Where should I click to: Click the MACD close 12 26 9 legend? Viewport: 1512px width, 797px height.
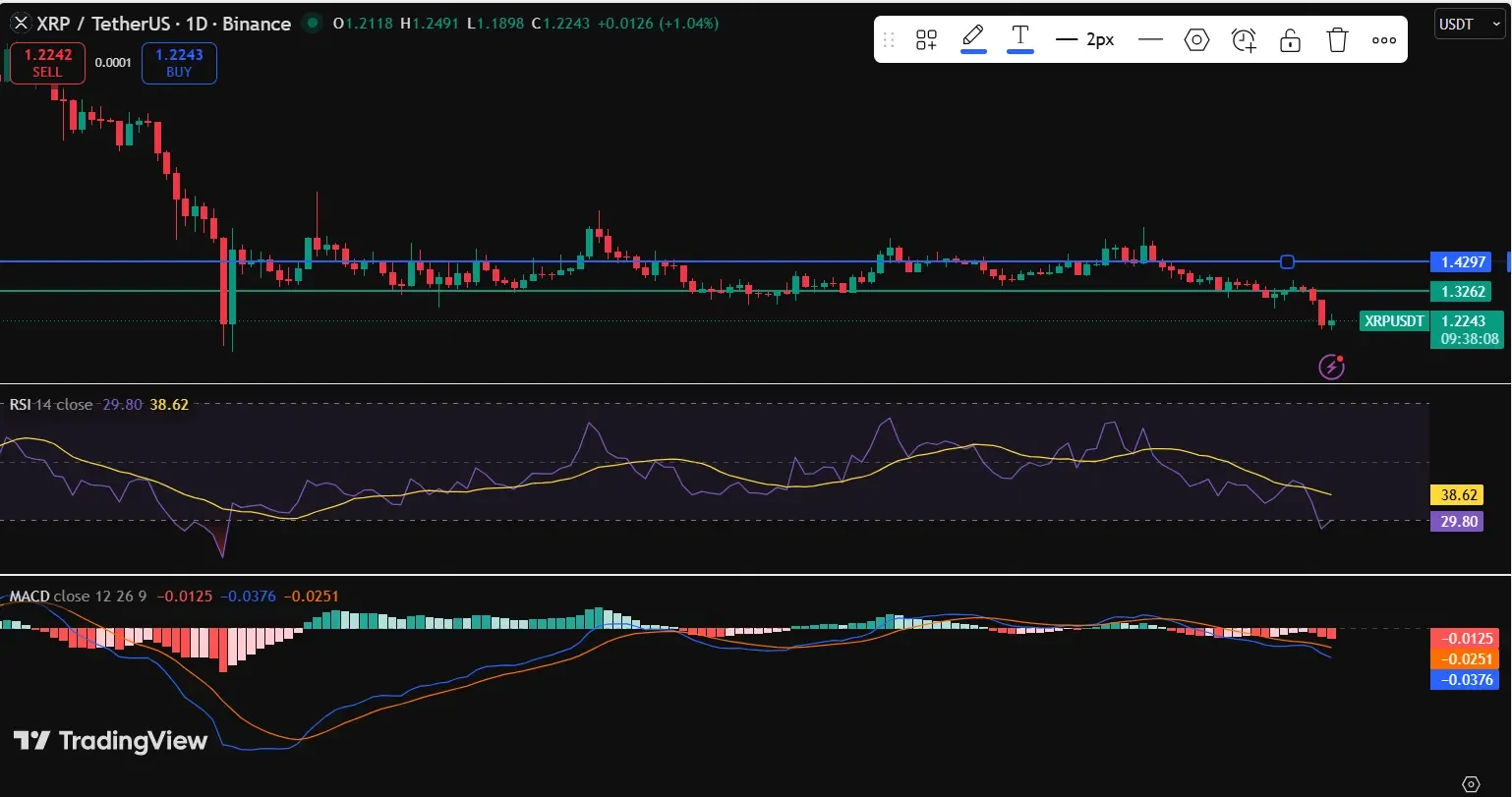coord(79,596)
